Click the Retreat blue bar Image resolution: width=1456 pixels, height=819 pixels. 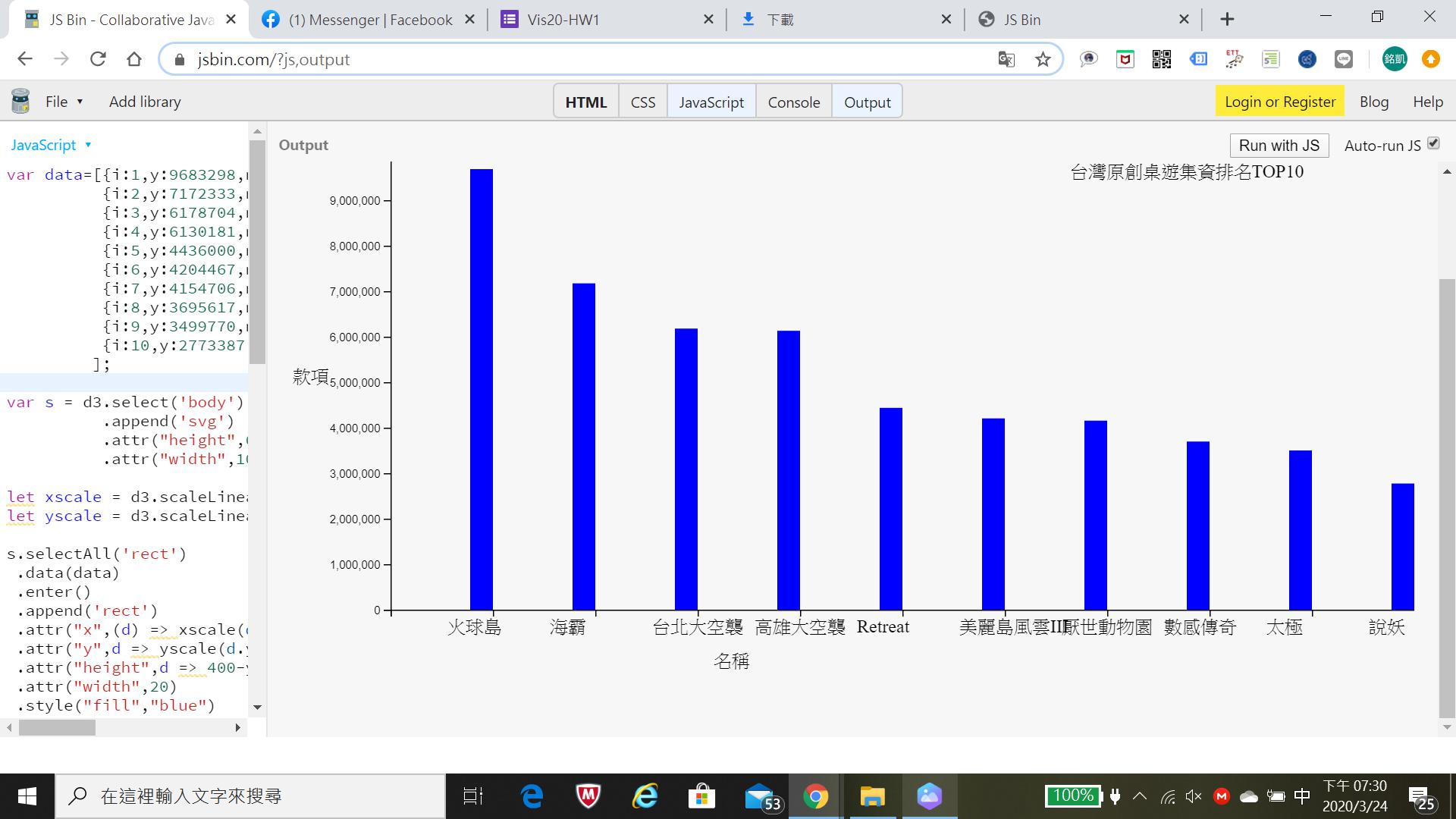891,509
